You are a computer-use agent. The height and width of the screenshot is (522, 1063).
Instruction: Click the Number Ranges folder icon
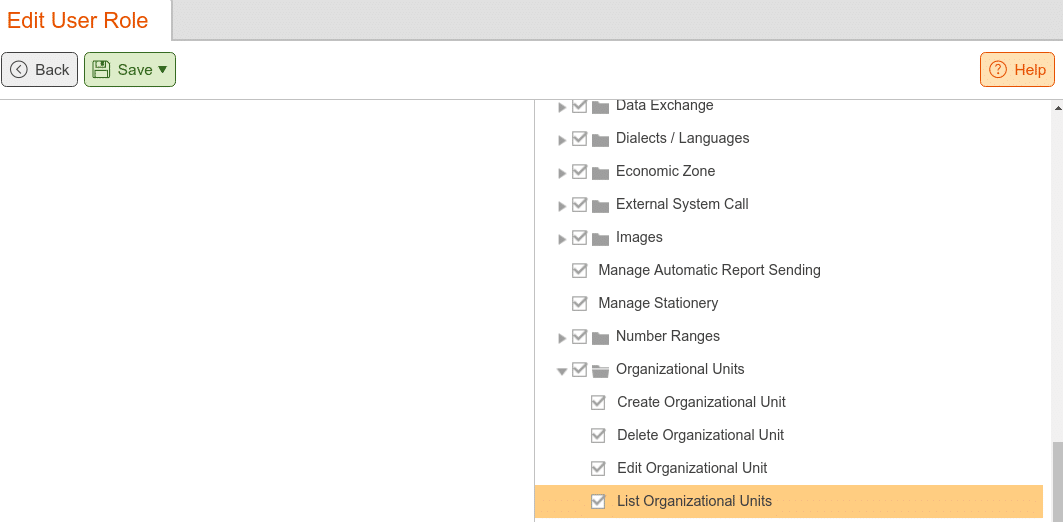[x=600, y=338]
